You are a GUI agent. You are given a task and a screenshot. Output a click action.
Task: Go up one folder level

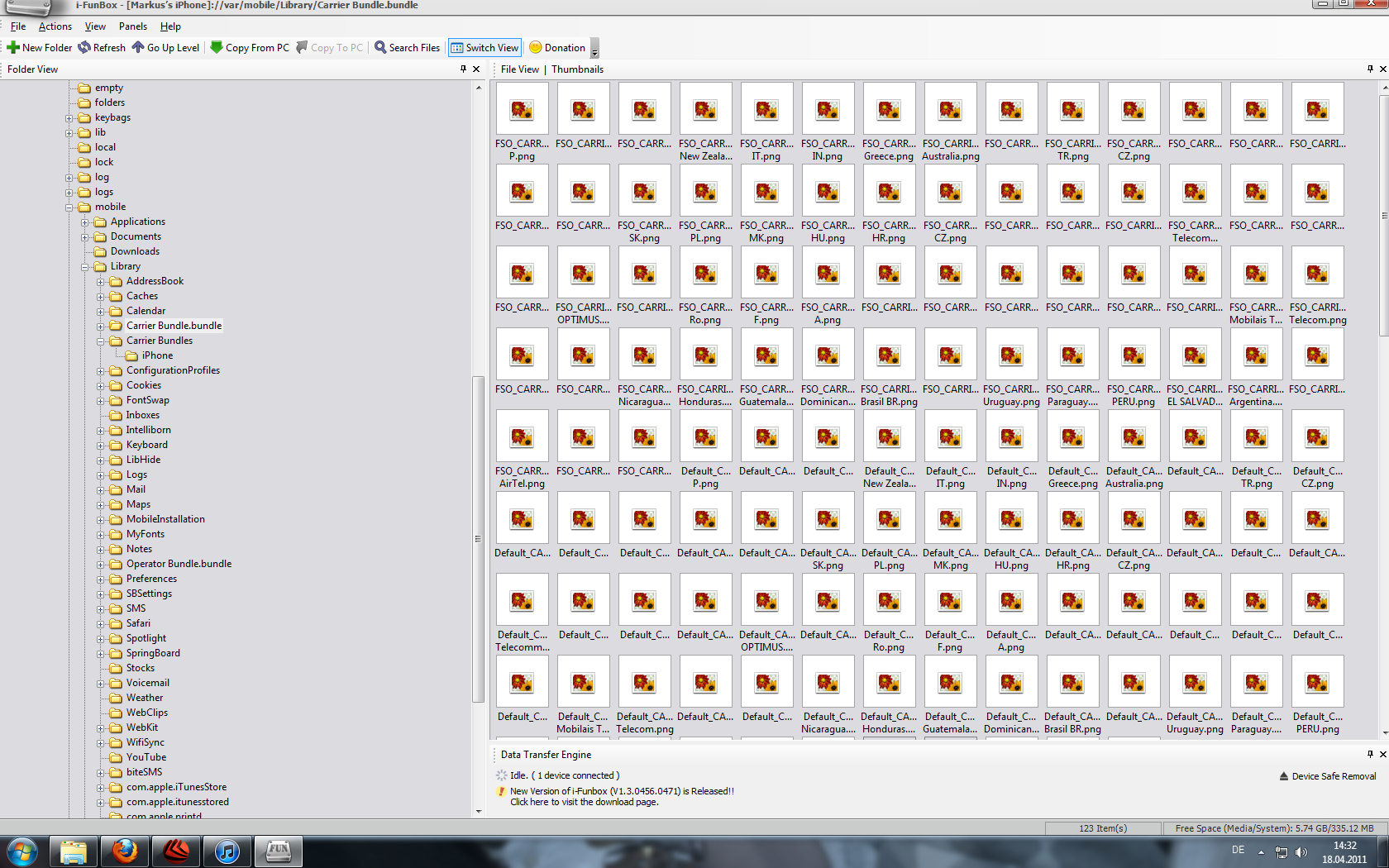point(165,47)
